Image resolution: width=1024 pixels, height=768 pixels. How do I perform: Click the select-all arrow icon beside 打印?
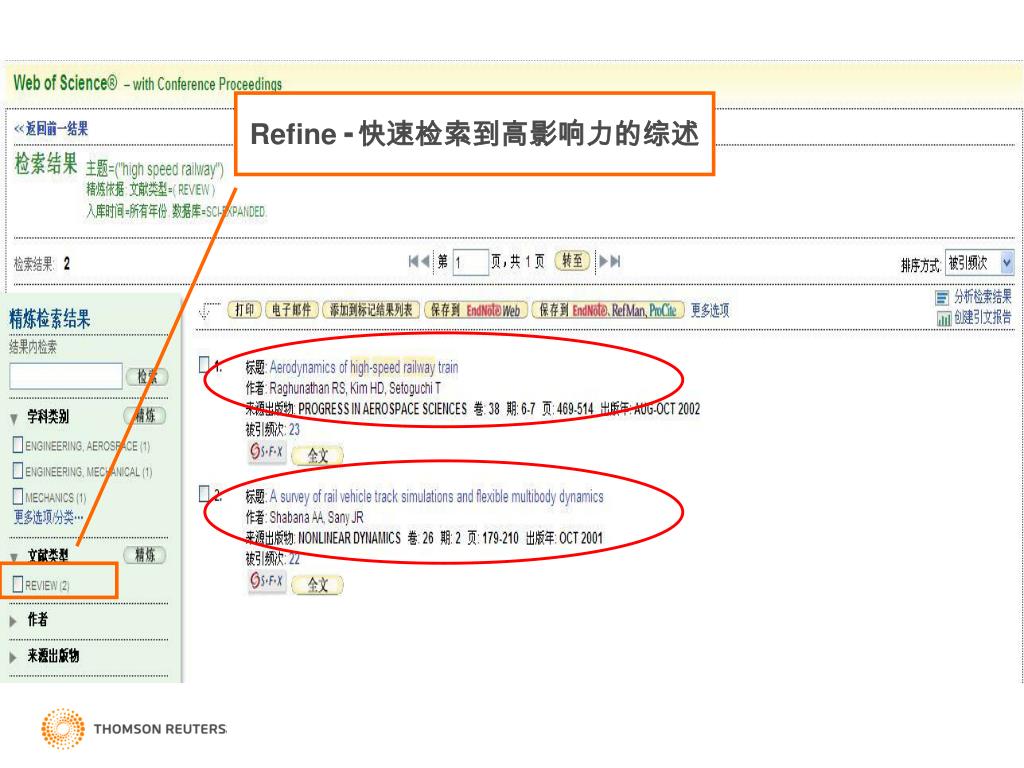208,310
